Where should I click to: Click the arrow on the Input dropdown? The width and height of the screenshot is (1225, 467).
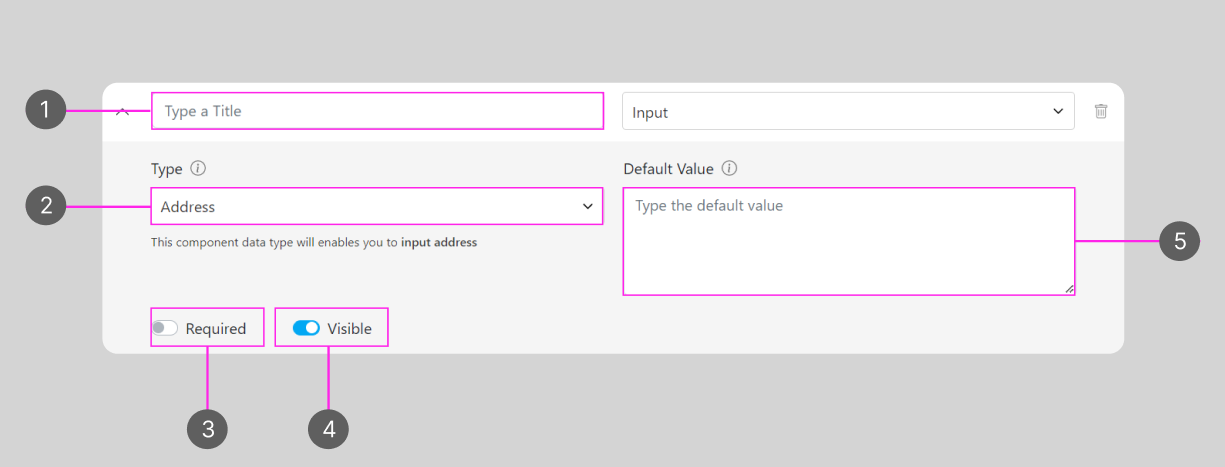click(1058, 112)
